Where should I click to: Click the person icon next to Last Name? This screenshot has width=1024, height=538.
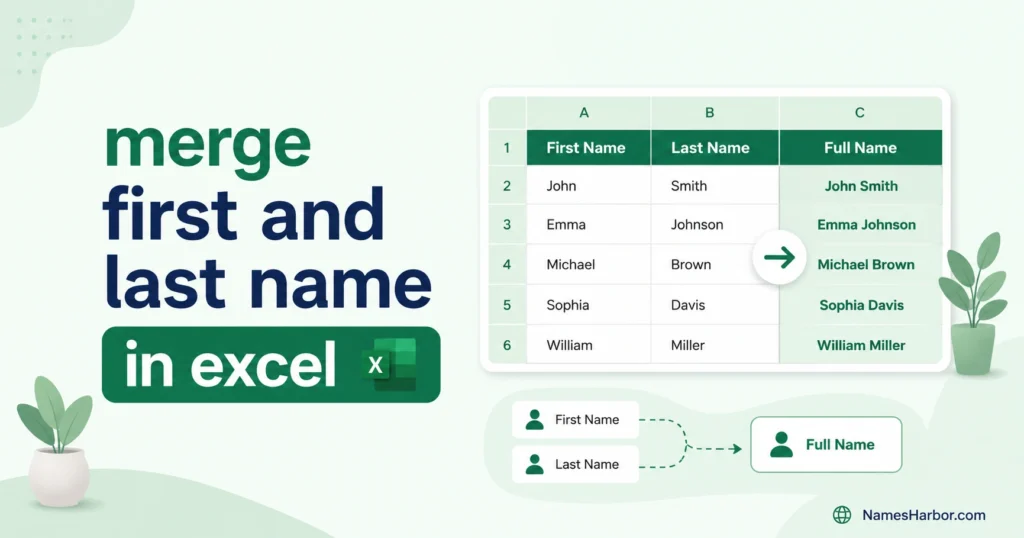[534, 464]
